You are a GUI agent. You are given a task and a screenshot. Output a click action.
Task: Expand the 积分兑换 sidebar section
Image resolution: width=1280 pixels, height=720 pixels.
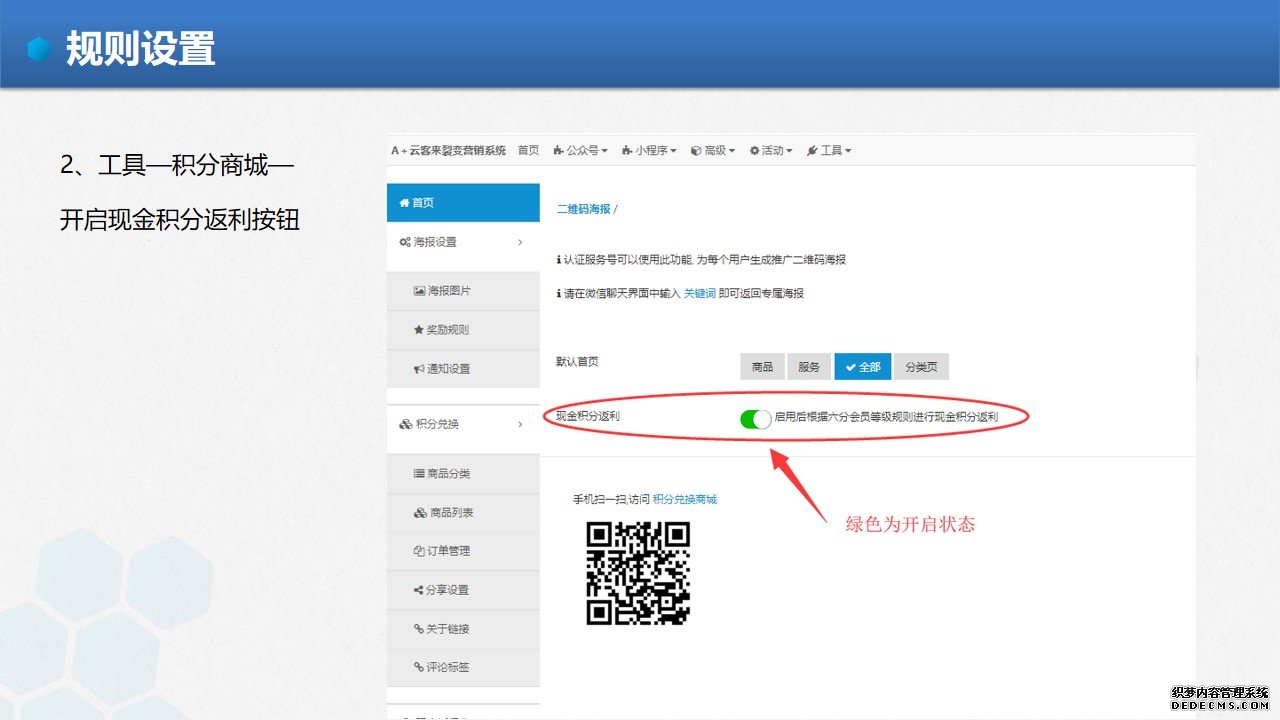[463, 424]
